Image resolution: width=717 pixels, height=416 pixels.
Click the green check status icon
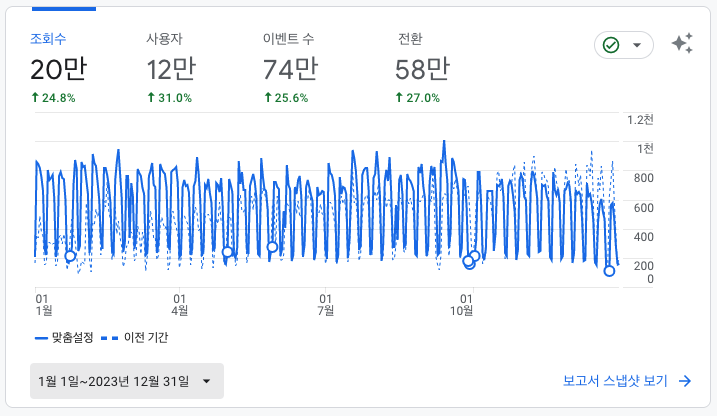click(x=611, y=45)
